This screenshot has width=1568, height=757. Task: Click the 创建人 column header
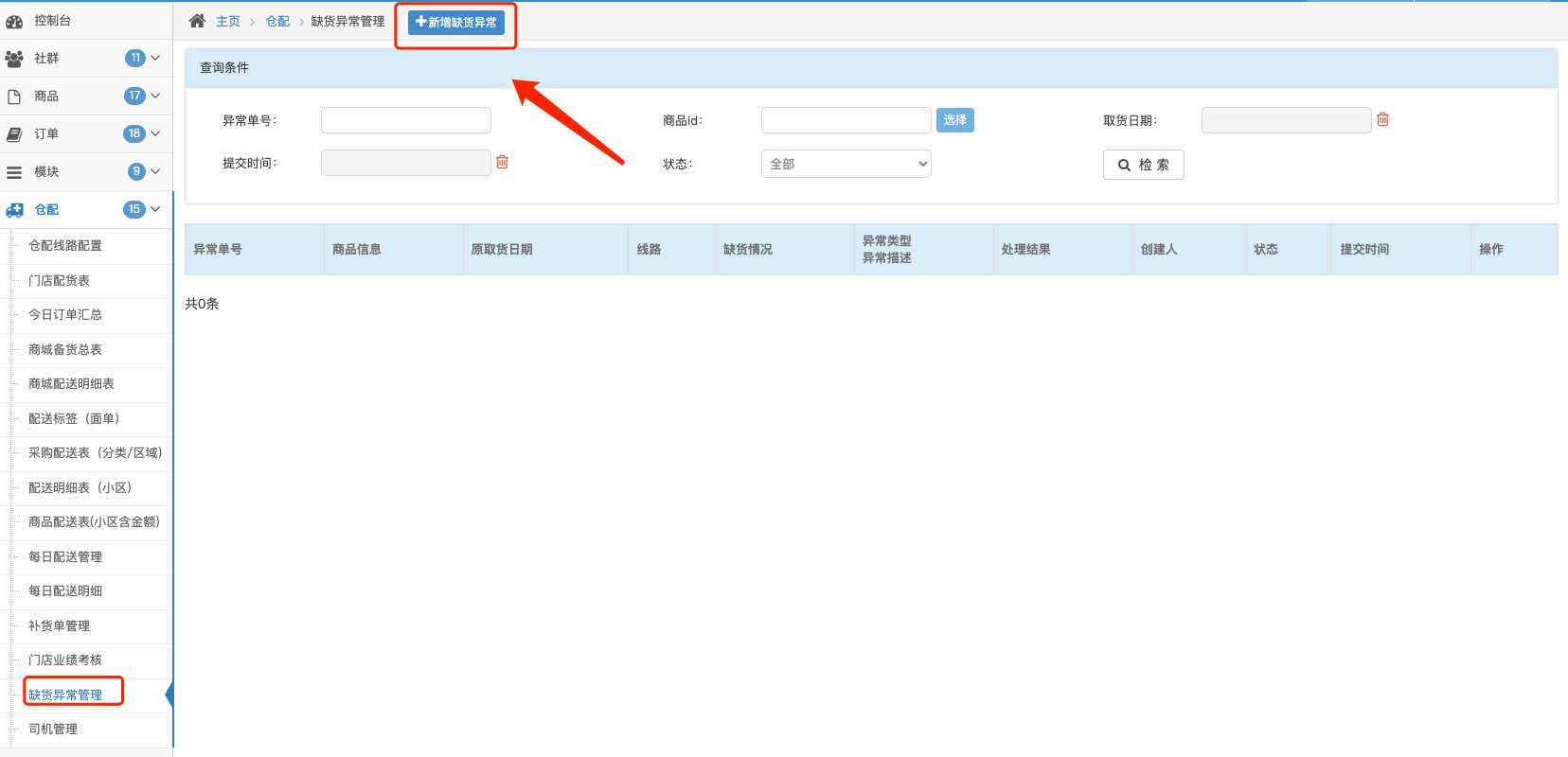[1188, 249]
